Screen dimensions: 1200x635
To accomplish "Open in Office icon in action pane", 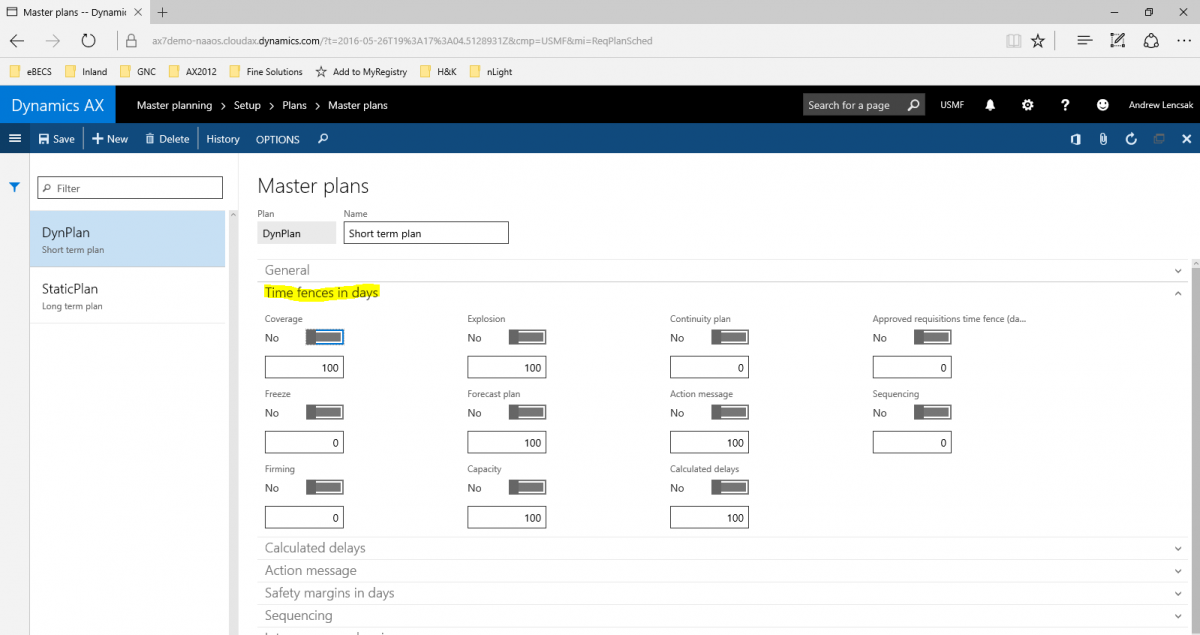I will click(x=1075, y=139).
